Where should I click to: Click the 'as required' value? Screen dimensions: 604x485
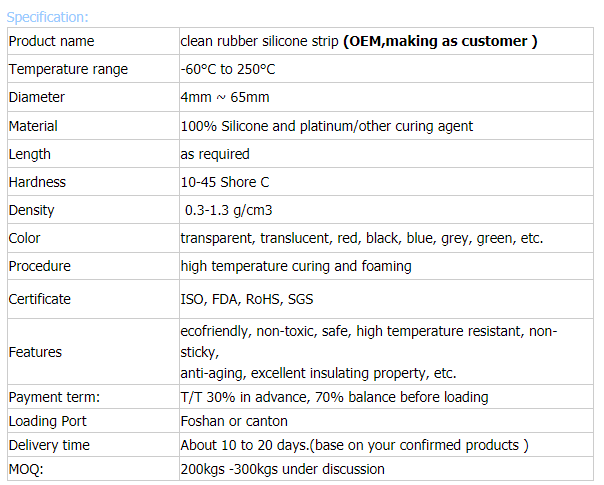(215, 154)
